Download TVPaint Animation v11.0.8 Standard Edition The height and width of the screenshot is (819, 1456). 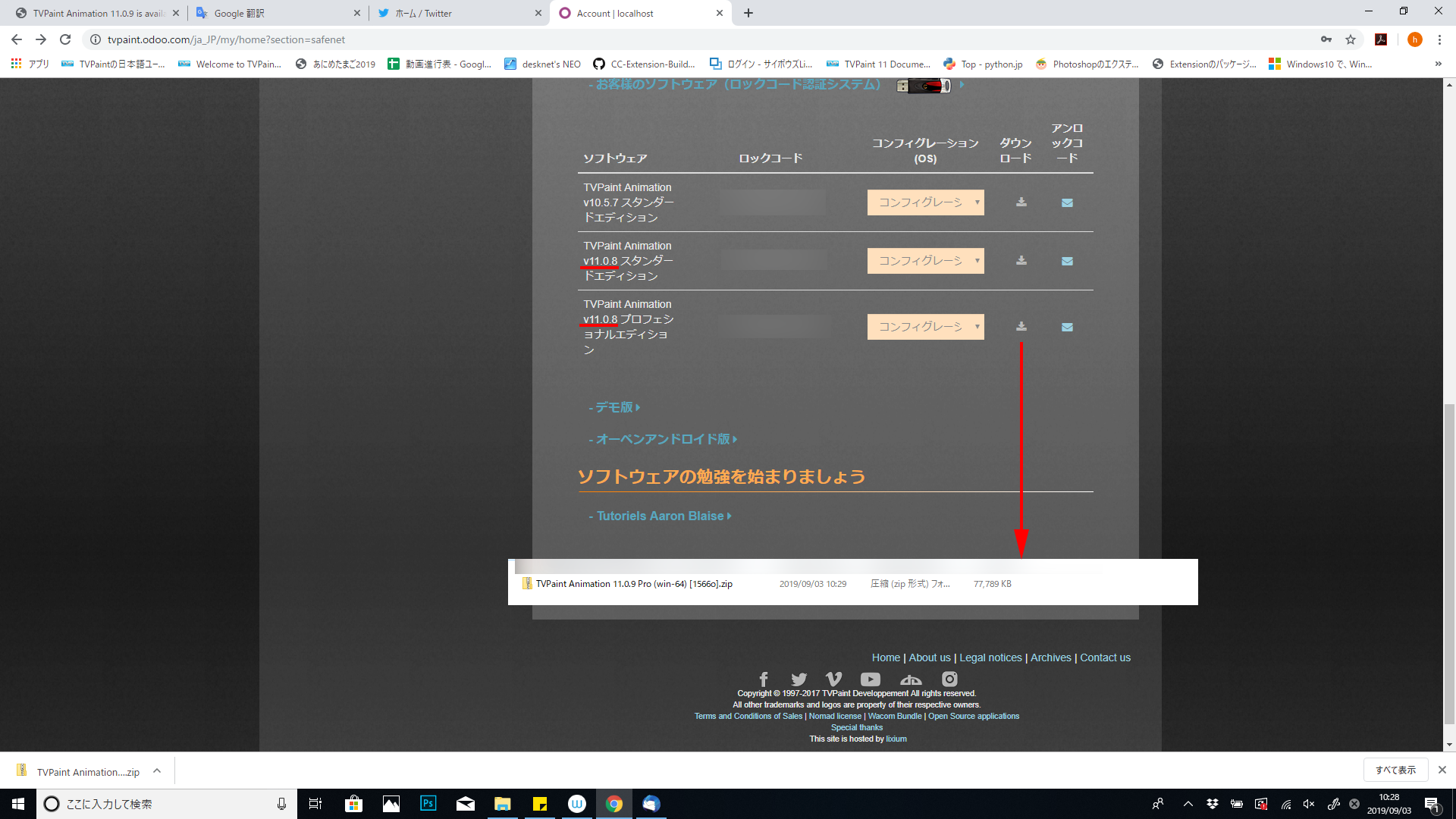click(x=1021, y=260)
